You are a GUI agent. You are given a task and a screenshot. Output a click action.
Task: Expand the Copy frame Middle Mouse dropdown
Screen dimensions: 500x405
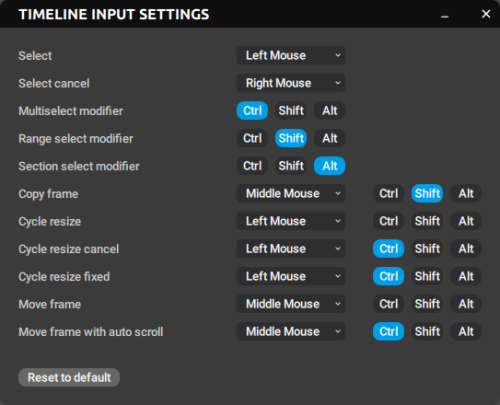pyautogui.click(x=291, y=193)
